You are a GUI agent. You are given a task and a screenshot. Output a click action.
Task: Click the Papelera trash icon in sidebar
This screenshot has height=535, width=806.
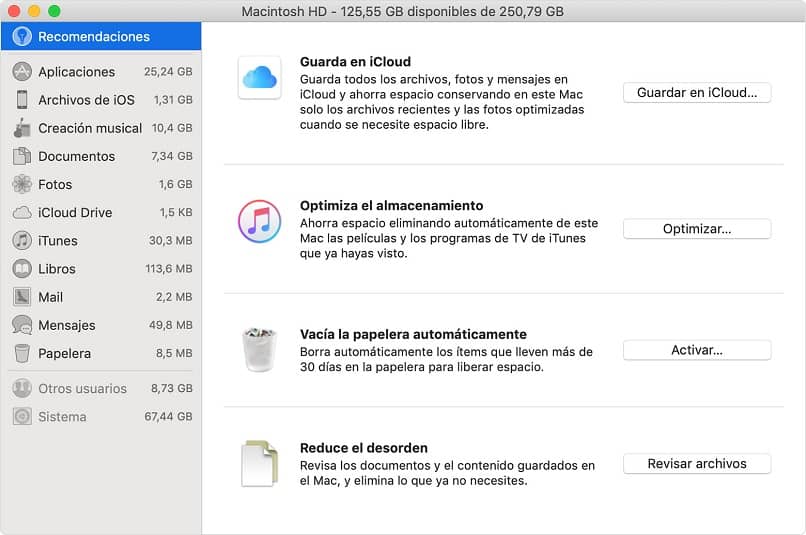pos(22,353)
